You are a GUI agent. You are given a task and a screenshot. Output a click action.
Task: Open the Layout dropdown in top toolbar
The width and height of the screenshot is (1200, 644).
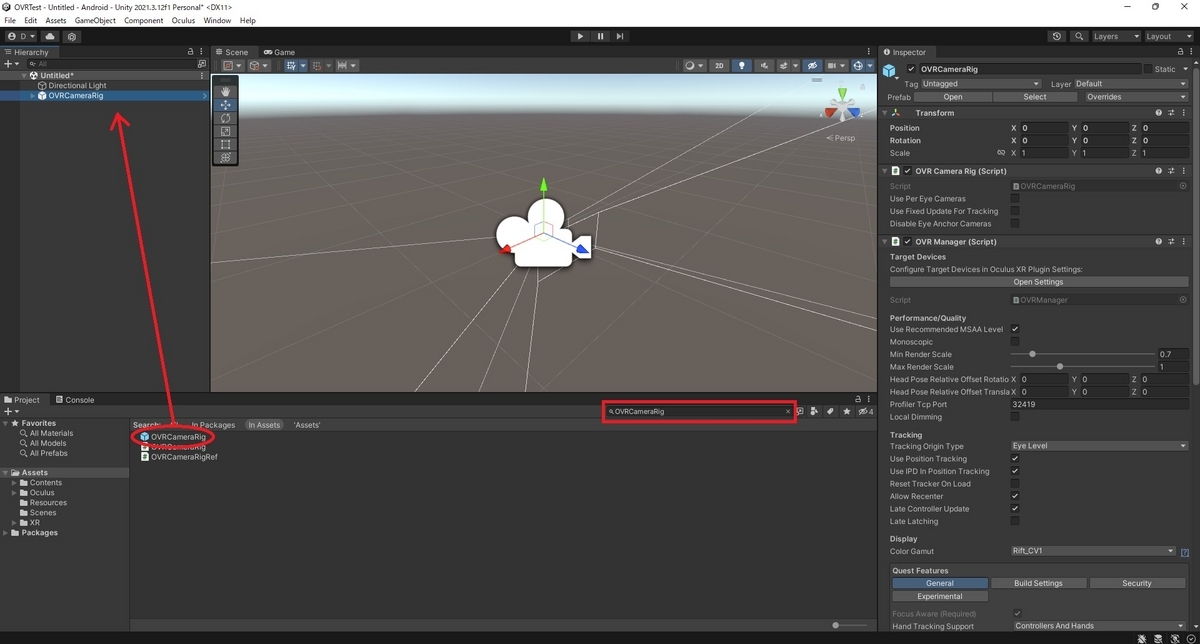[1168, 36]
